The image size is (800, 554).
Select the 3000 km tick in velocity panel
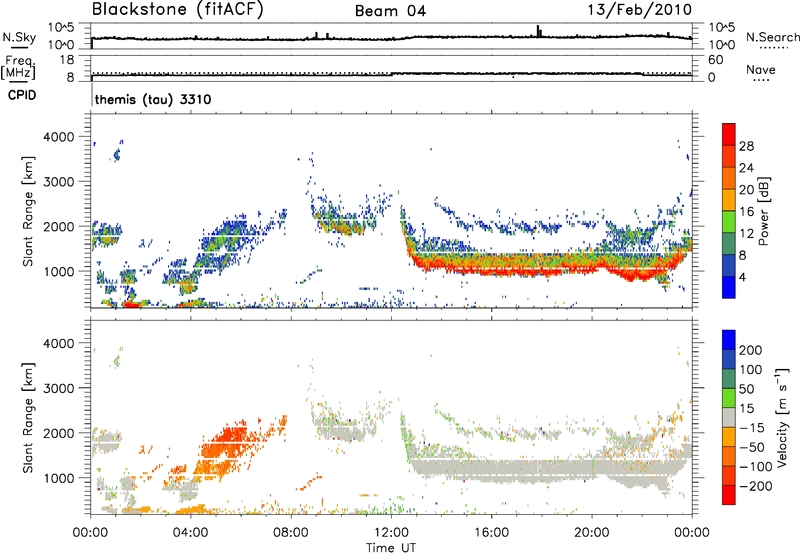click(59, 388)
